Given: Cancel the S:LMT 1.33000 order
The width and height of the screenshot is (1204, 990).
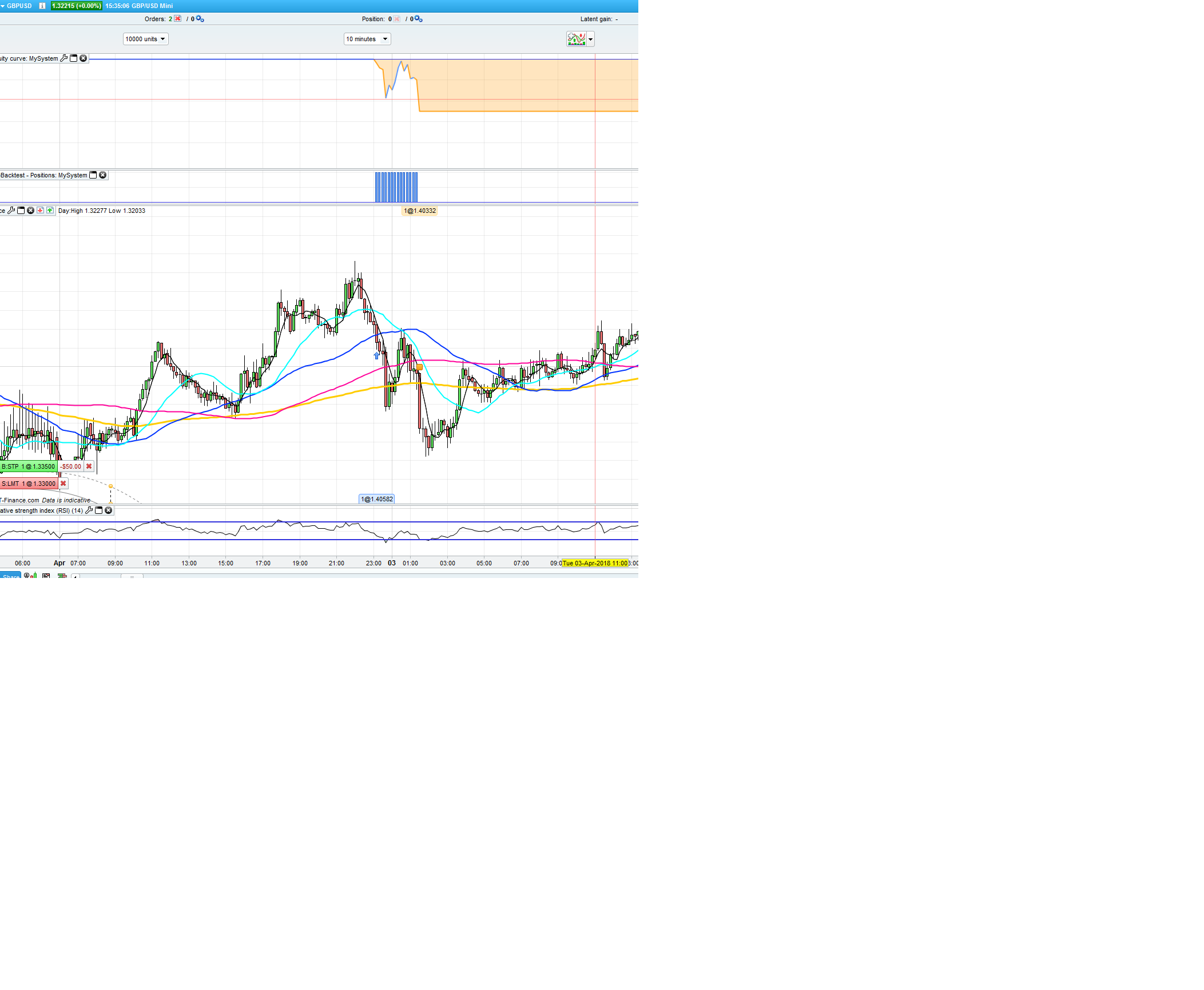Looking at the screenshot, I should click(63, 484).
